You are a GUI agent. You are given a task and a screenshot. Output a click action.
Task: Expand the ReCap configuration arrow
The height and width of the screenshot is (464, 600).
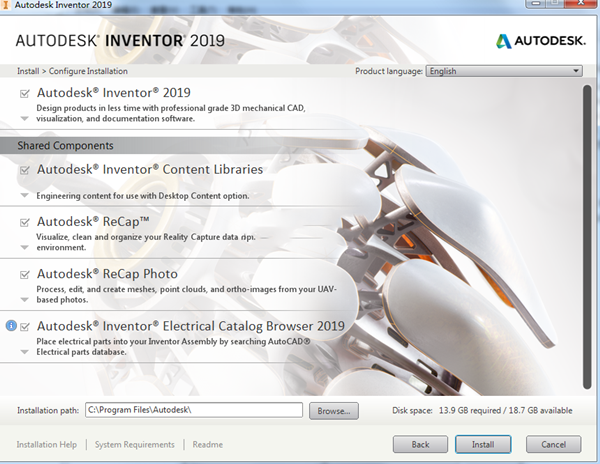point(24,247)
